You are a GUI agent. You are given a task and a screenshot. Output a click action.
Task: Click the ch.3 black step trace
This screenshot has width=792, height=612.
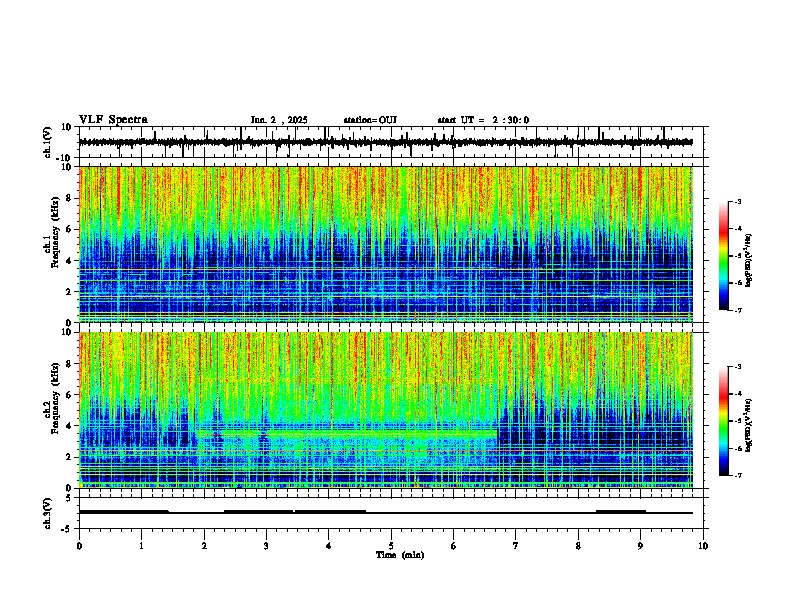pyautogui.click(x=385, y=512)
